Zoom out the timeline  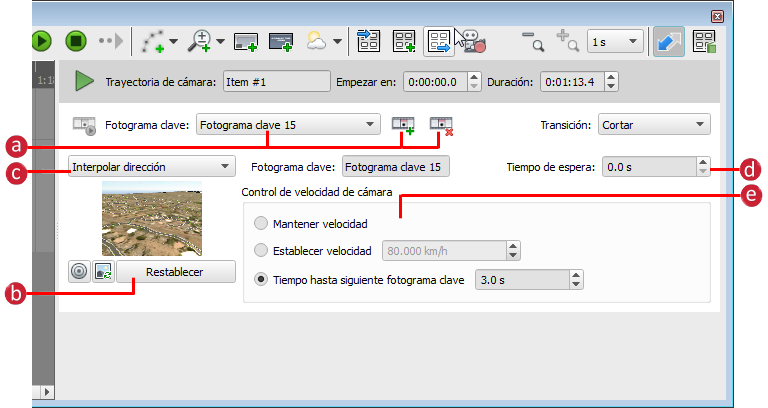(x=533, y=41)
